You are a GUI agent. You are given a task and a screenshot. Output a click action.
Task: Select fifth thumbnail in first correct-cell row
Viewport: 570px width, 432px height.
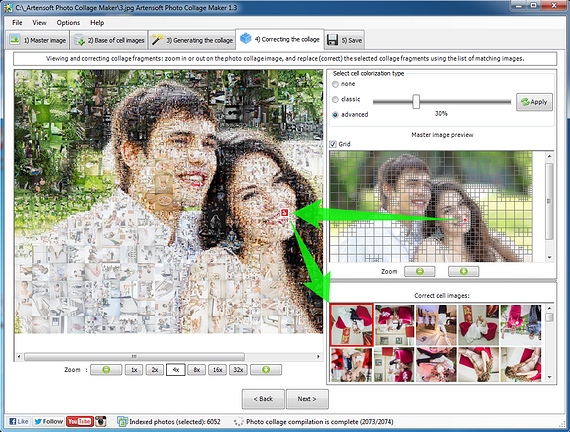point(521,325)
